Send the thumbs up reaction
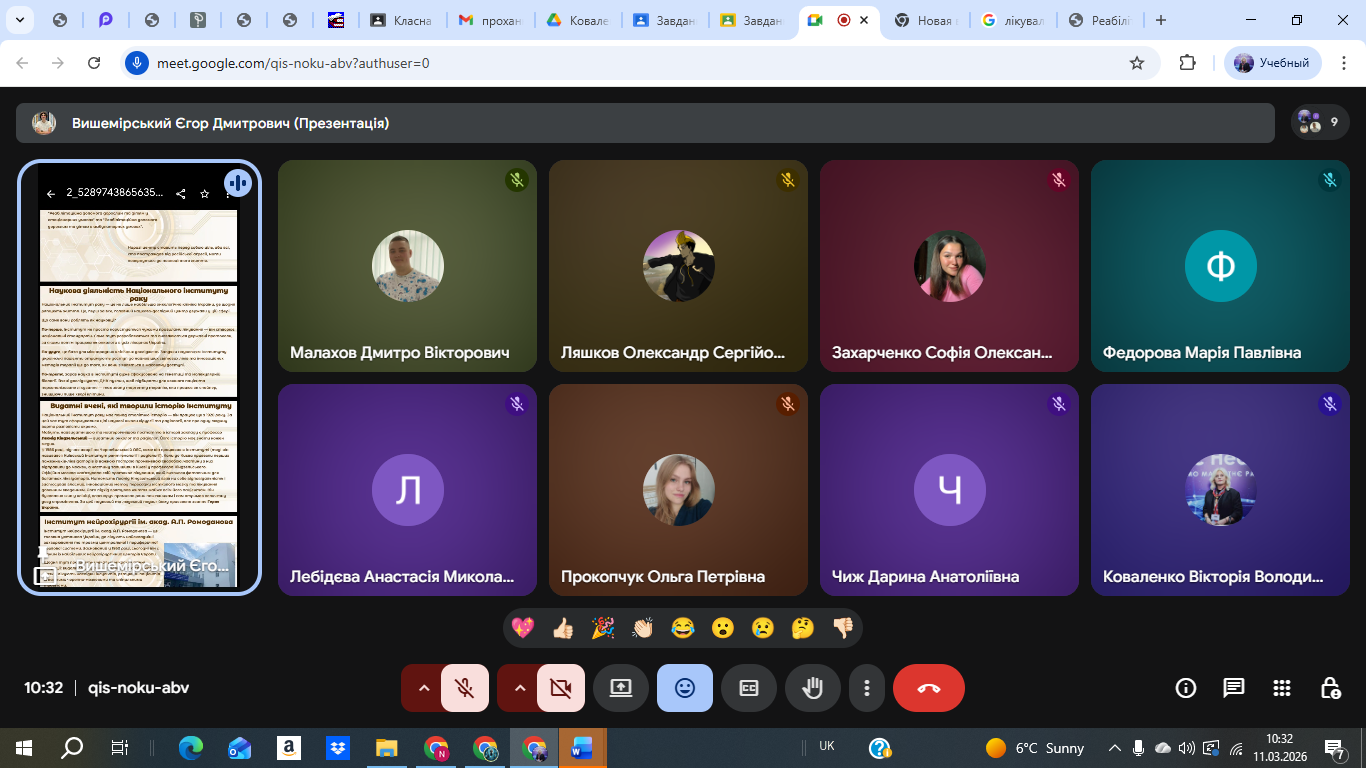 [563, 628]
